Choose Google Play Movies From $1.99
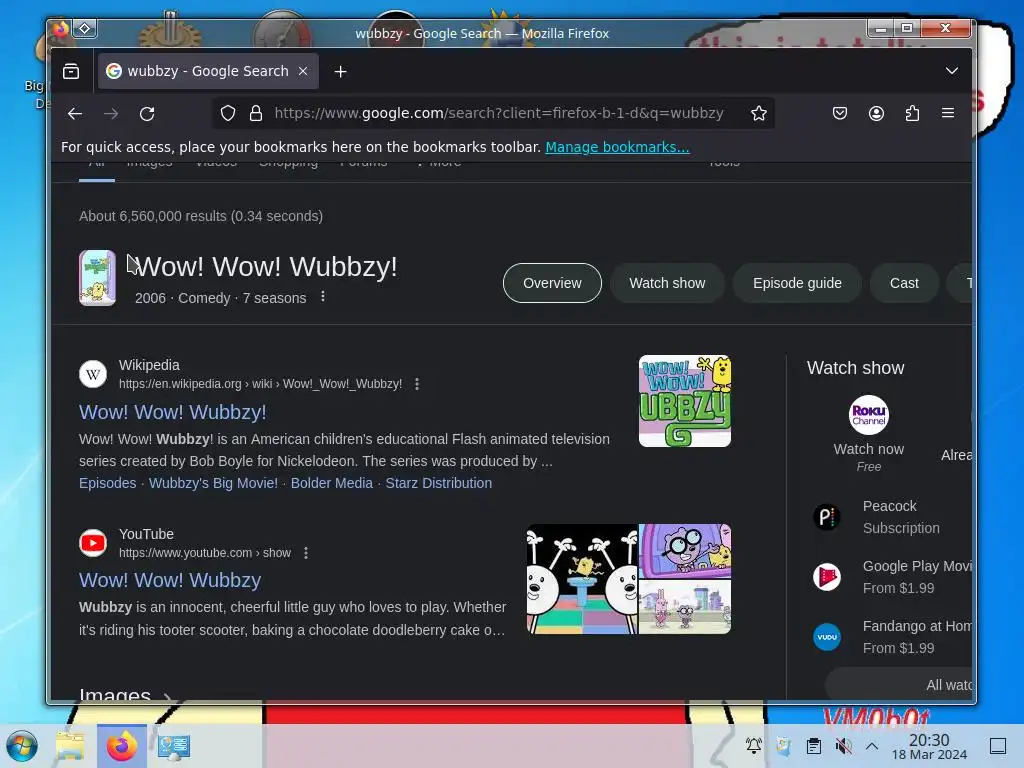The height and width of the screenshot is (768, 1024). (x=891, y=577)
